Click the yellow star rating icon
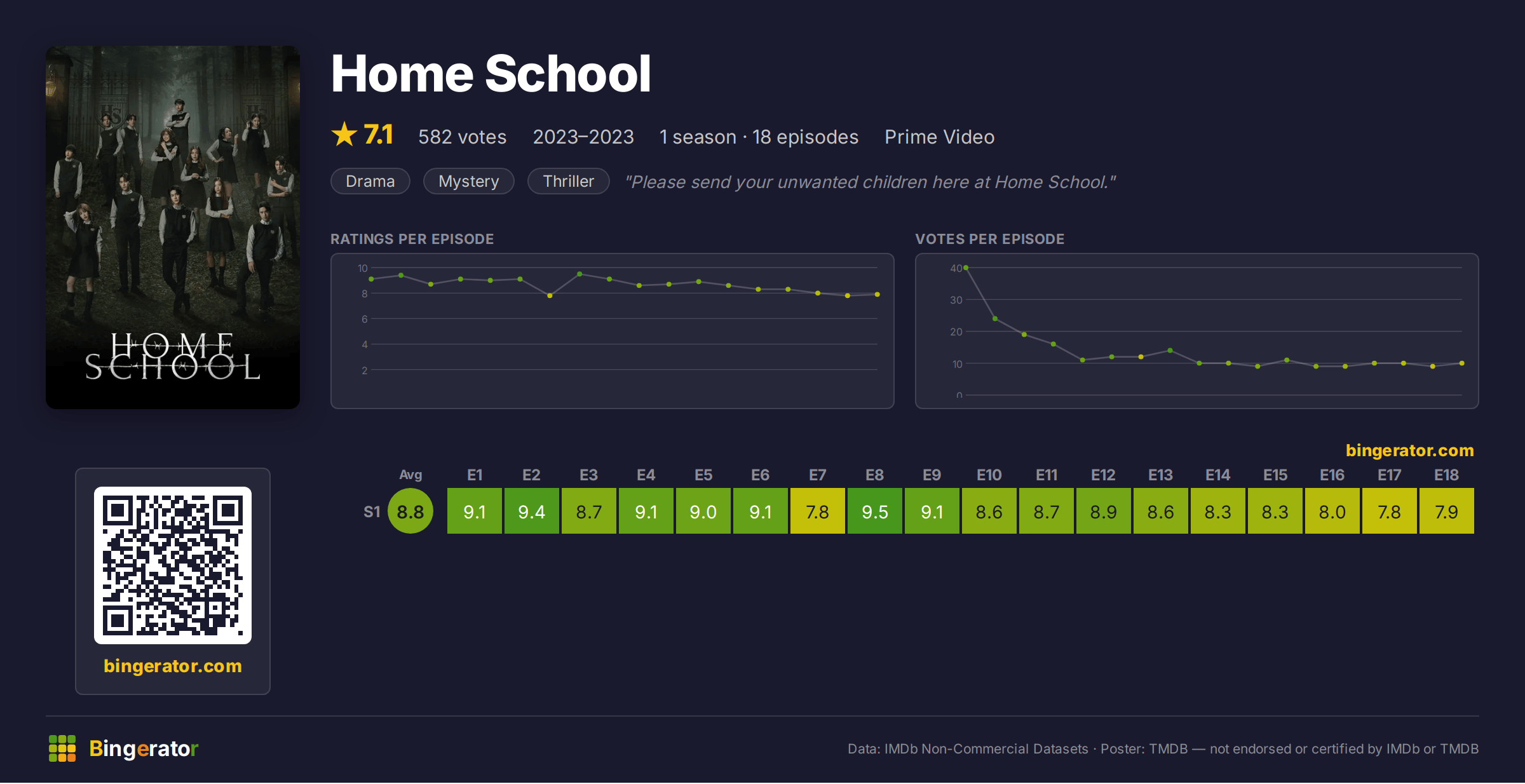1525x784 pixels. click(344, 134)
